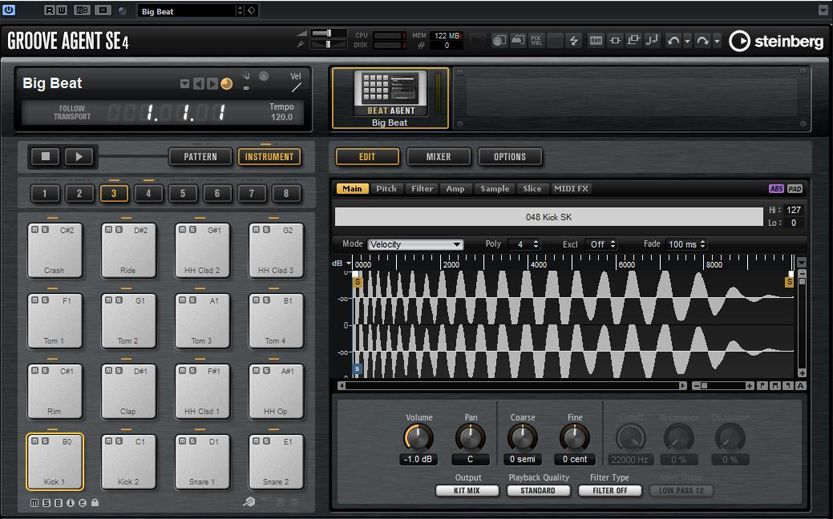833x519 pixels.
Task: Toggle the Fix Vel toolbar button
Action: pyautogui.click(x=537, y=40)
